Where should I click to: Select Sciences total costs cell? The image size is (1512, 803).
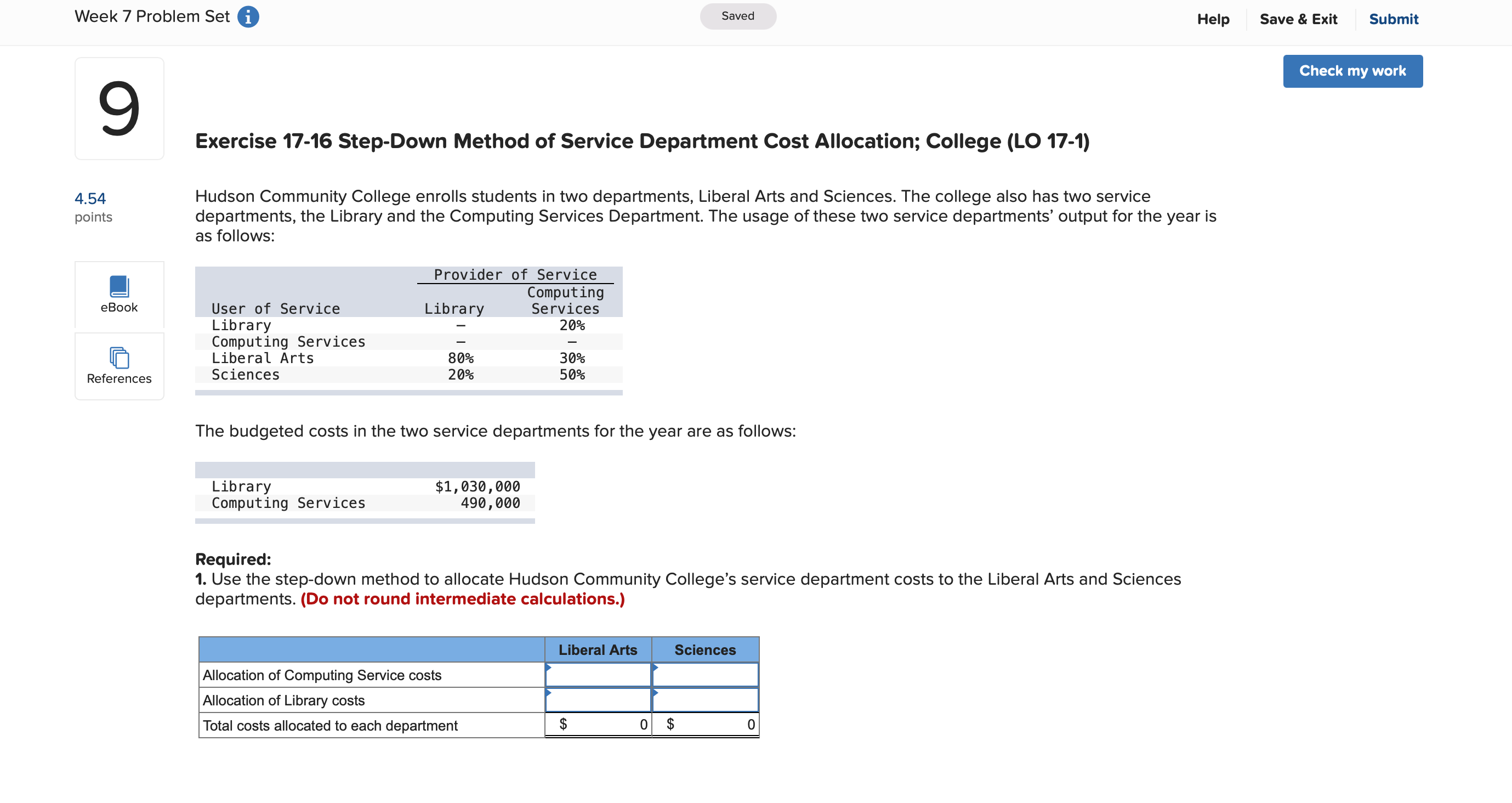pos(705,725)
